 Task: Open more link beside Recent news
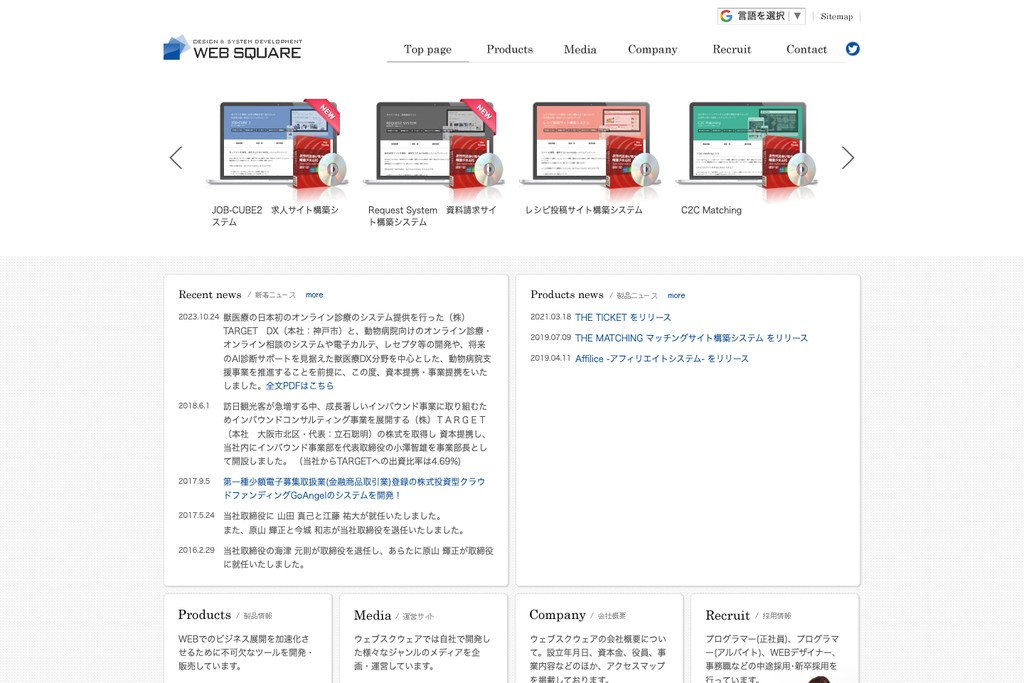point(314,295)
